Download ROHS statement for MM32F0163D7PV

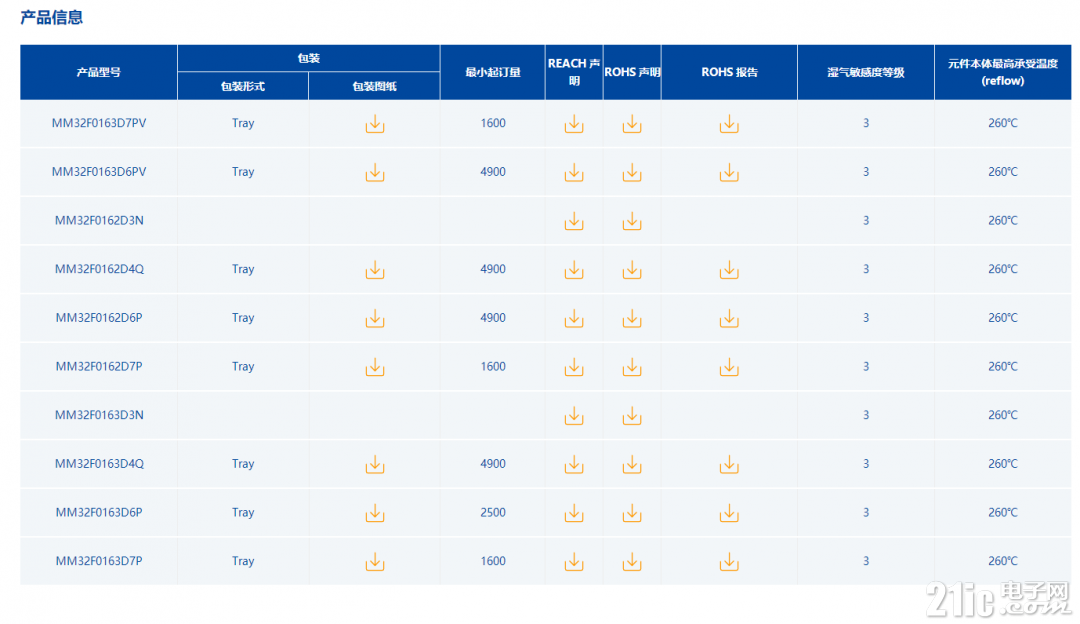632,125
